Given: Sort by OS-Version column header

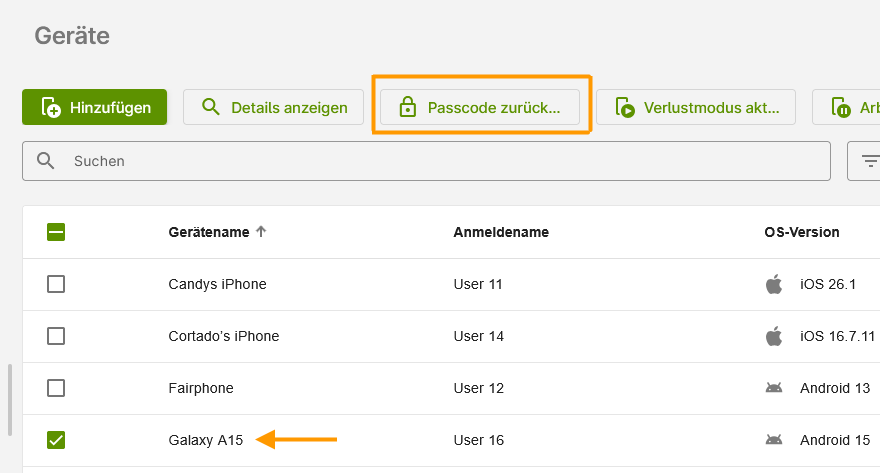Looking at the screenshot, I should tap(802, 232).
